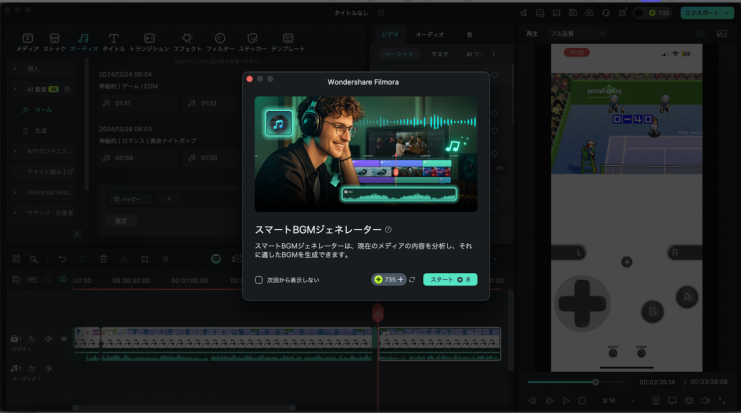Screen dimensions: 742x414
Task: Click the apps grid icon with red dot
Action: click(622, 13)
